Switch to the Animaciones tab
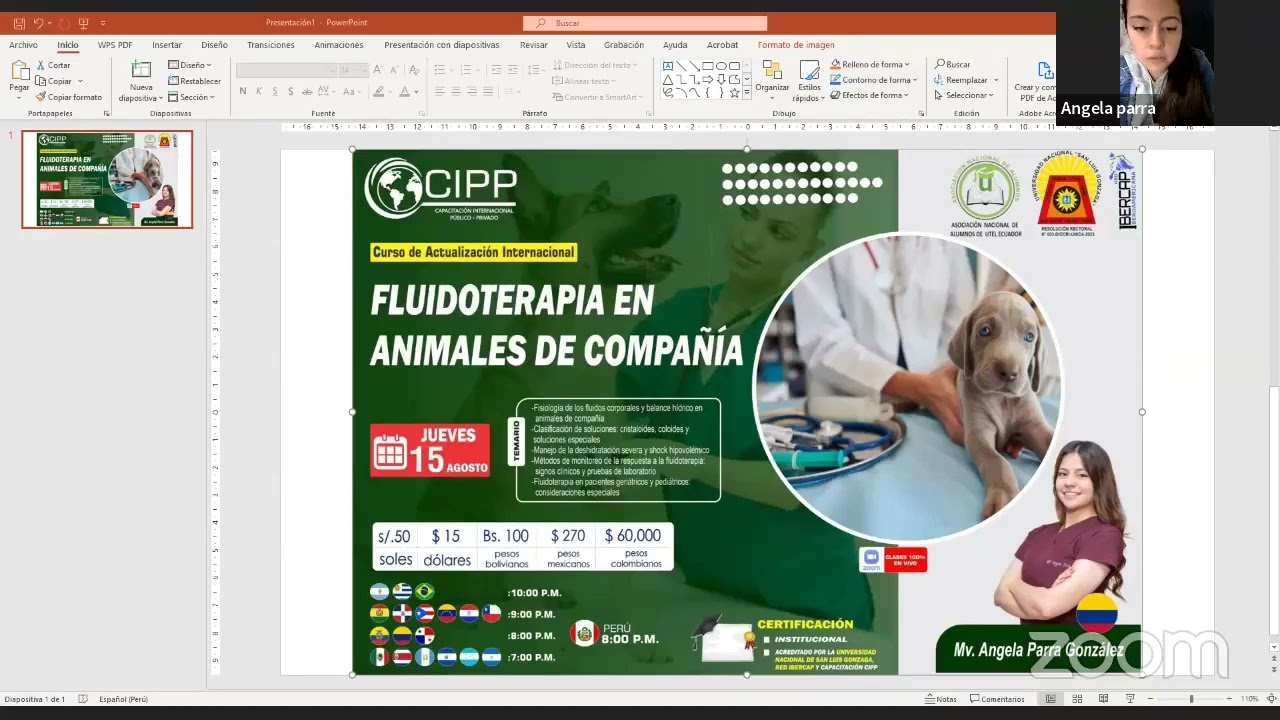Viewport: 1280px width, 720px height. point(339,45)
